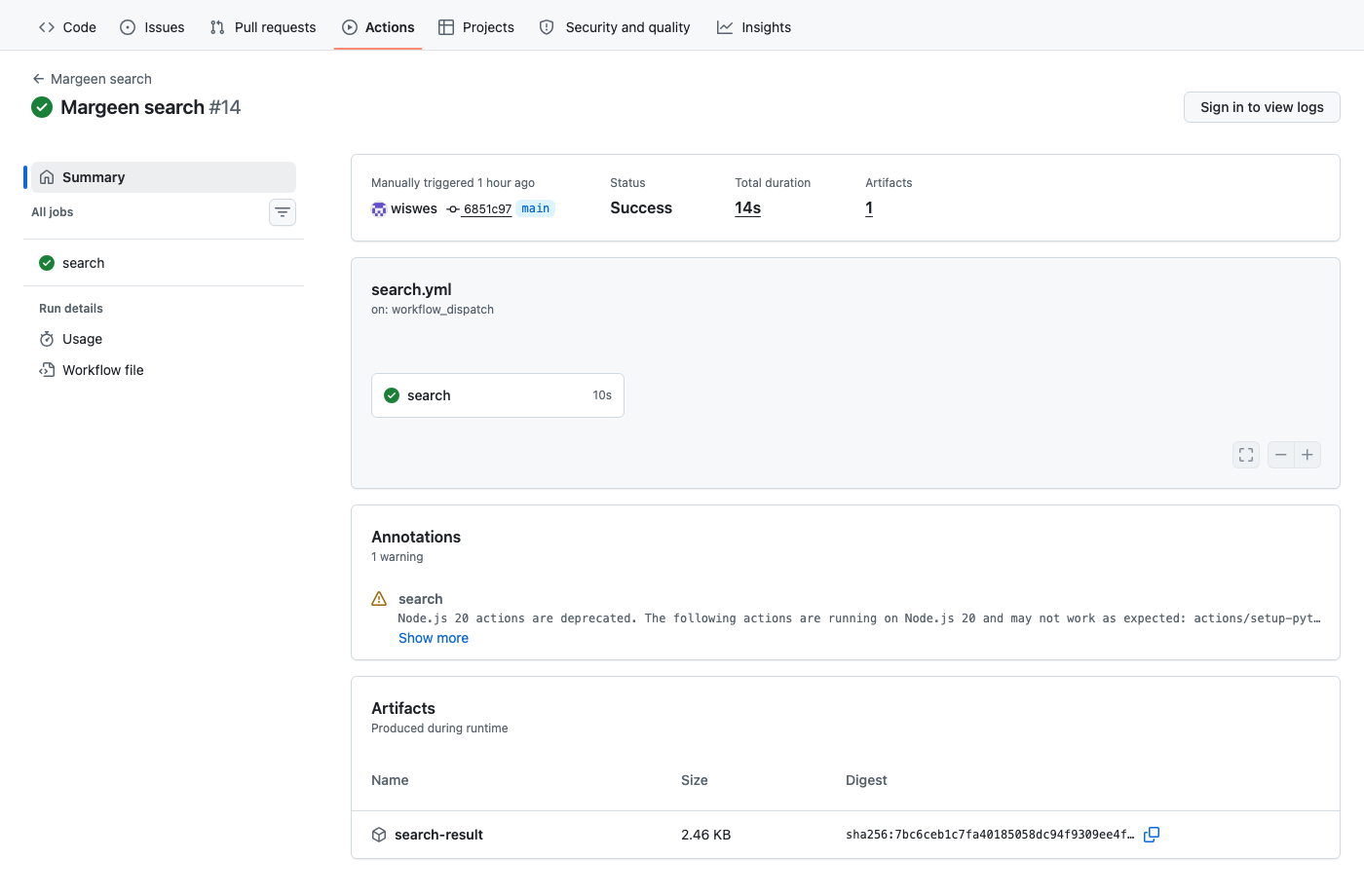This screenshot has height=896, width=1364.
Task: Click the artifacts count 1 link
Action: [x=869, y=207]
